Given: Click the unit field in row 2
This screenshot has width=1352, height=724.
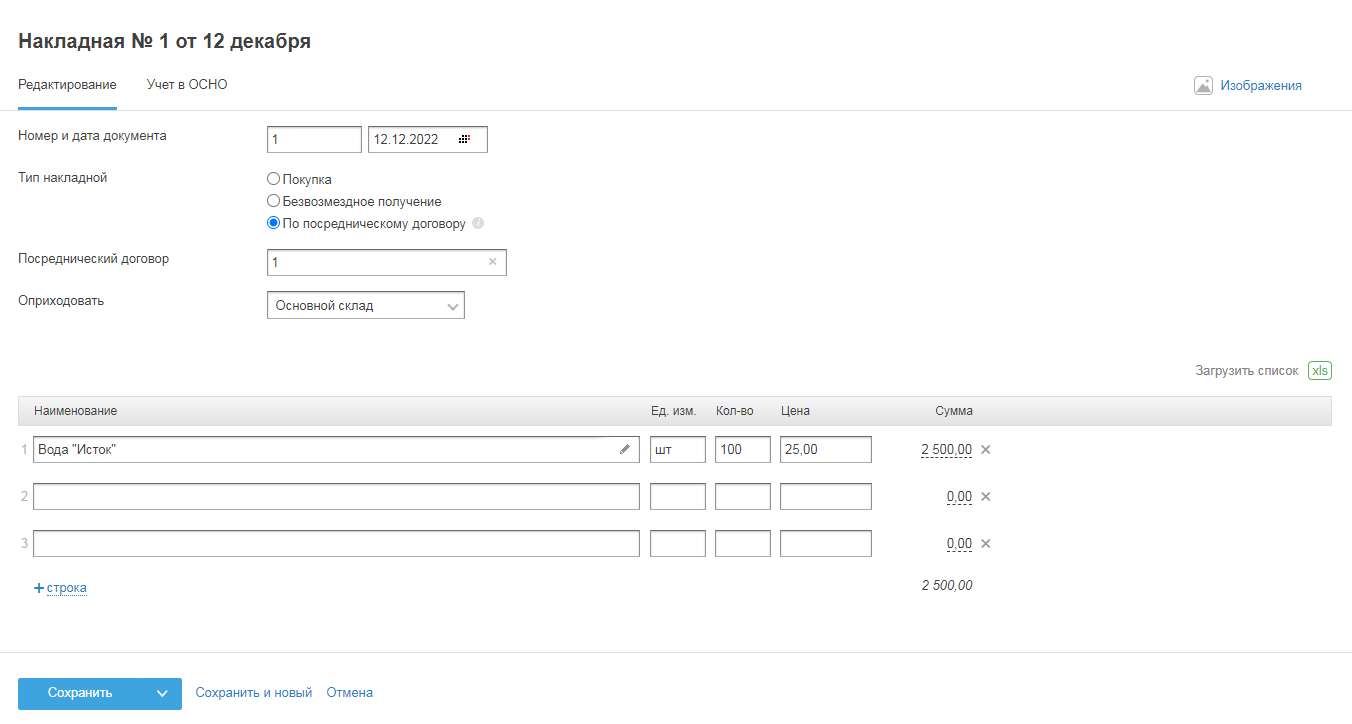Looking at the screenshot, I should [x=678, y=497].
